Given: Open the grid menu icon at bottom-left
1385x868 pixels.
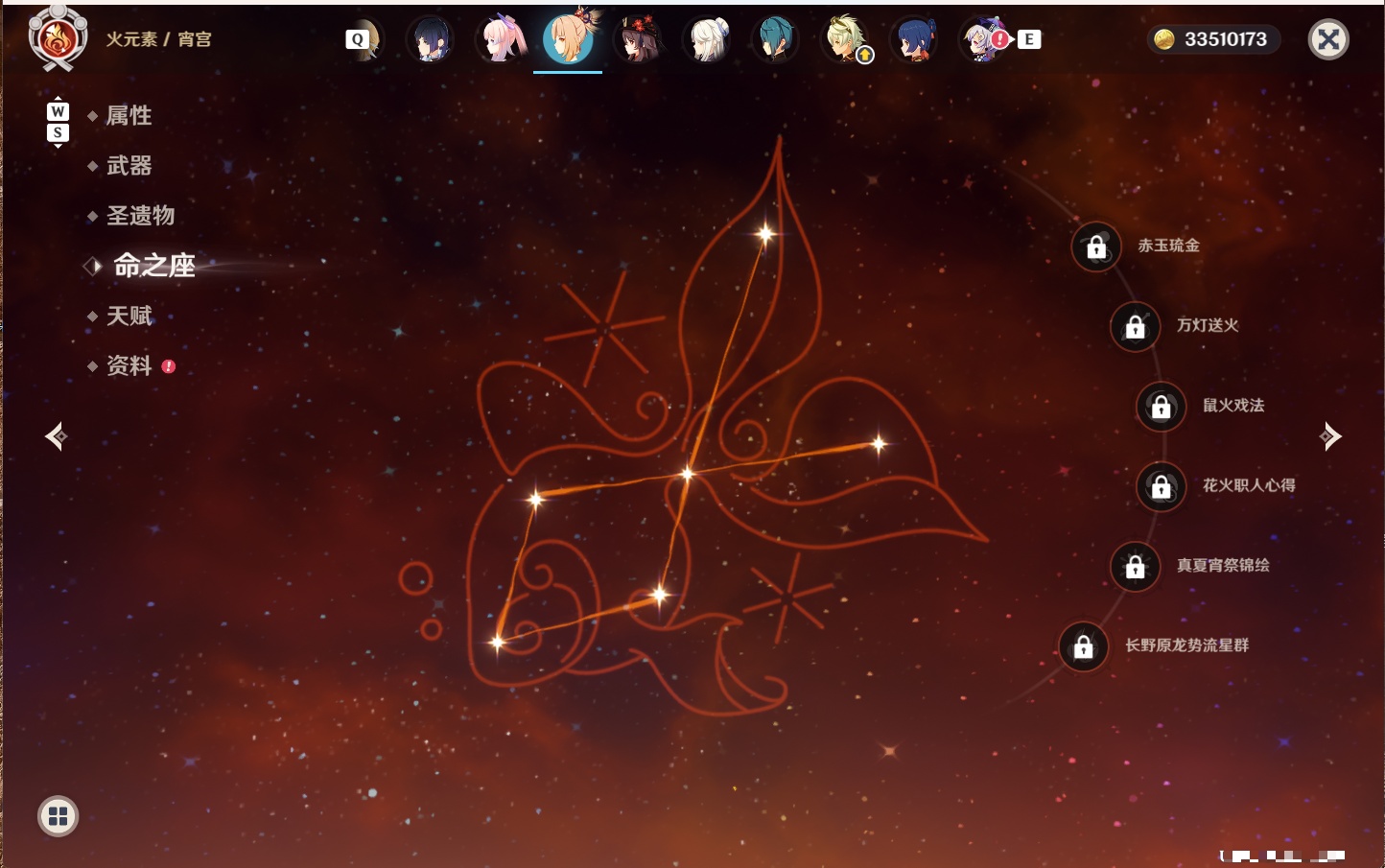Looking at the screenshot, I should point(58,816).
